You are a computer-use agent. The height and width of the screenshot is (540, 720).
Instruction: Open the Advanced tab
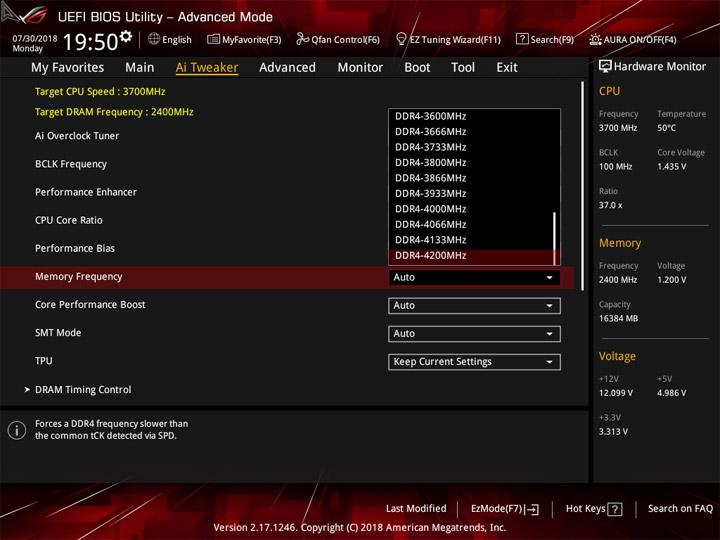point(287,68)
